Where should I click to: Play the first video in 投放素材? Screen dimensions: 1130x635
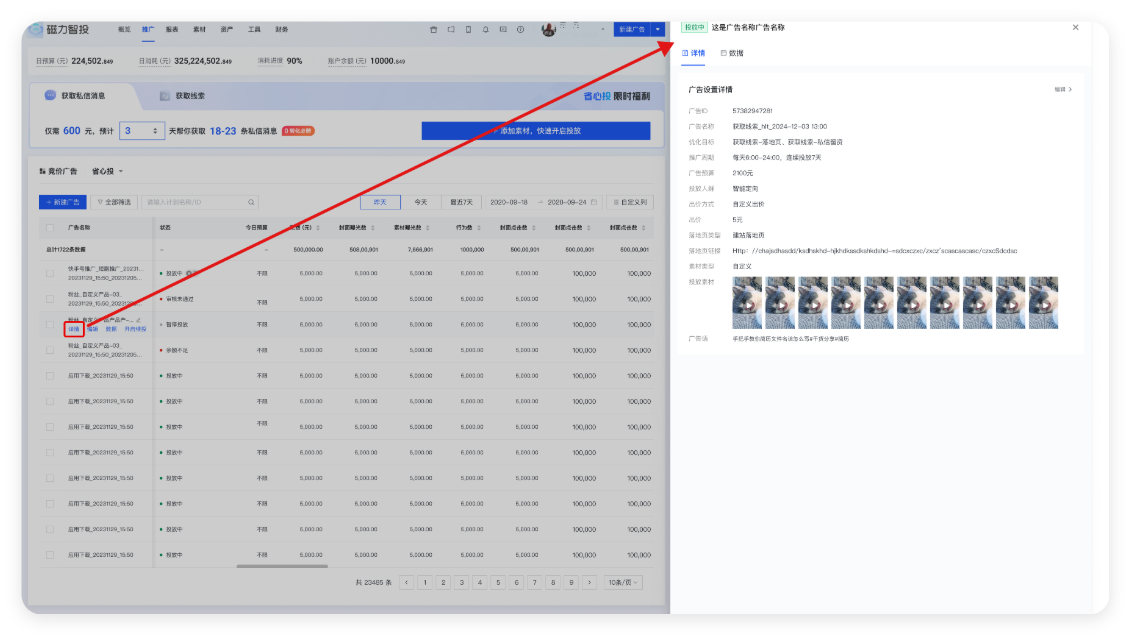(747, 303)
